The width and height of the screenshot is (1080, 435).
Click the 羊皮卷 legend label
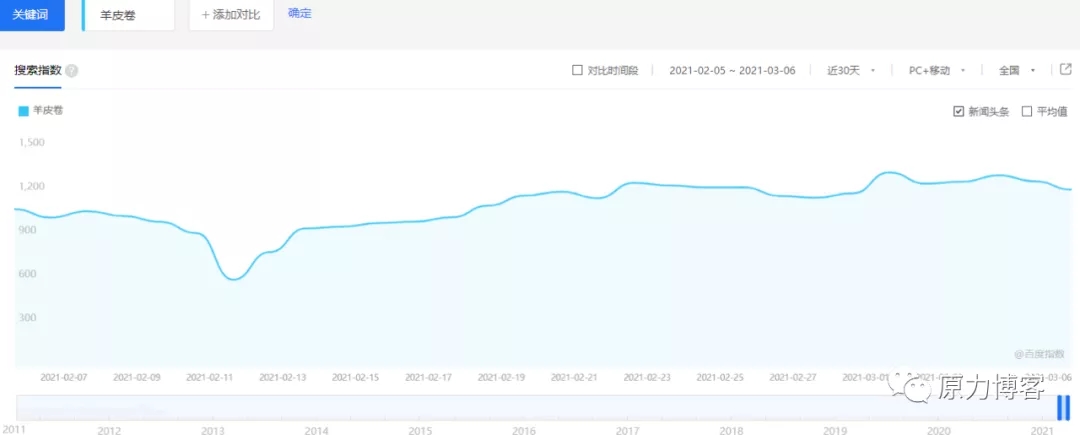[x=48, y=111]
